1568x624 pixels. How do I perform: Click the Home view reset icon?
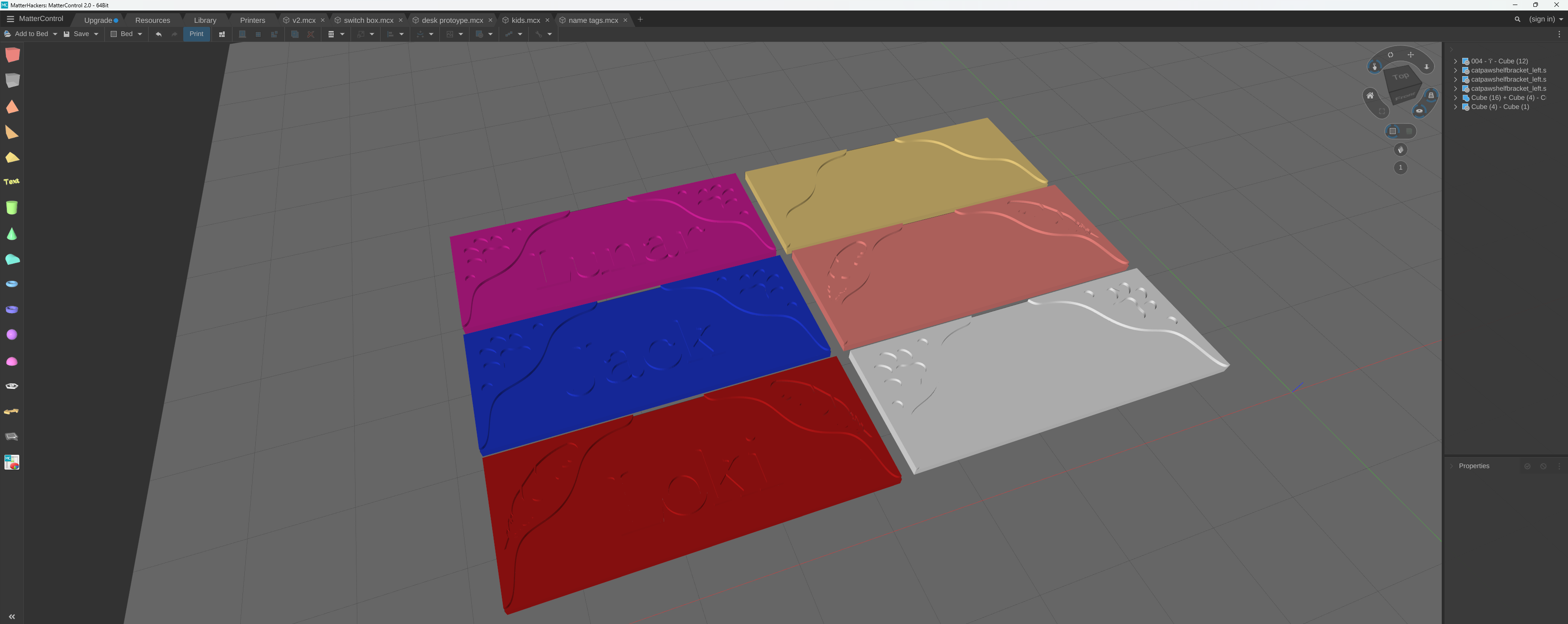click(x=1370, y=96)
